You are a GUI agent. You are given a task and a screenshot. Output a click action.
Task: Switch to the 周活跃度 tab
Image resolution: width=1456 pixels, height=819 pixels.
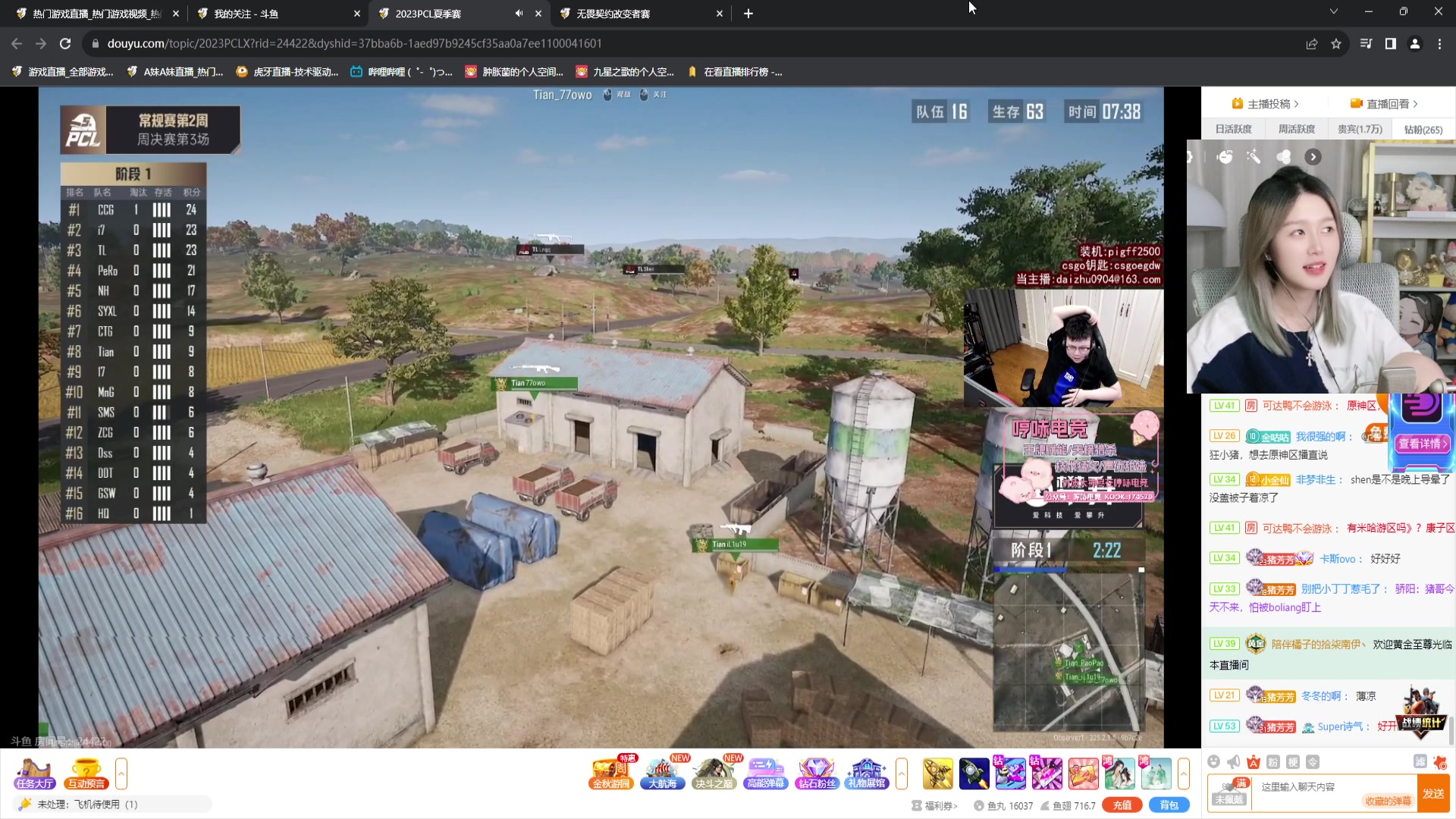pyautogui.click(x=1297, y=130)
